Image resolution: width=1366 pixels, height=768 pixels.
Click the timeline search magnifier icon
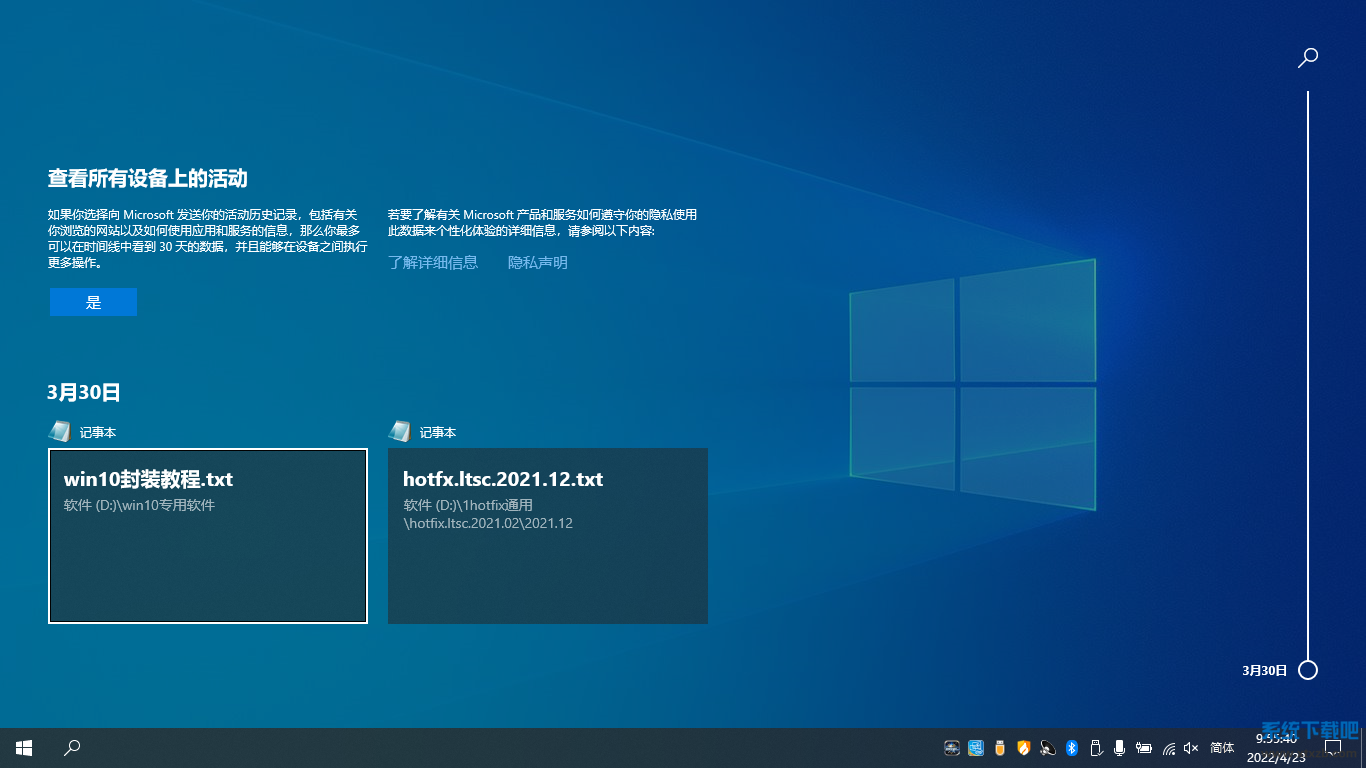(x=1307, y=58)
